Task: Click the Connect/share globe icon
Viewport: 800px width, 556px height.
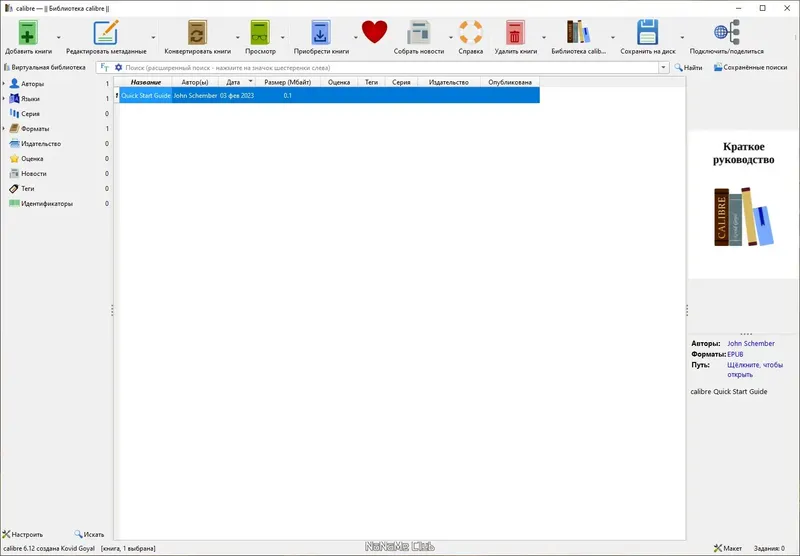Action: coord(727,33)
